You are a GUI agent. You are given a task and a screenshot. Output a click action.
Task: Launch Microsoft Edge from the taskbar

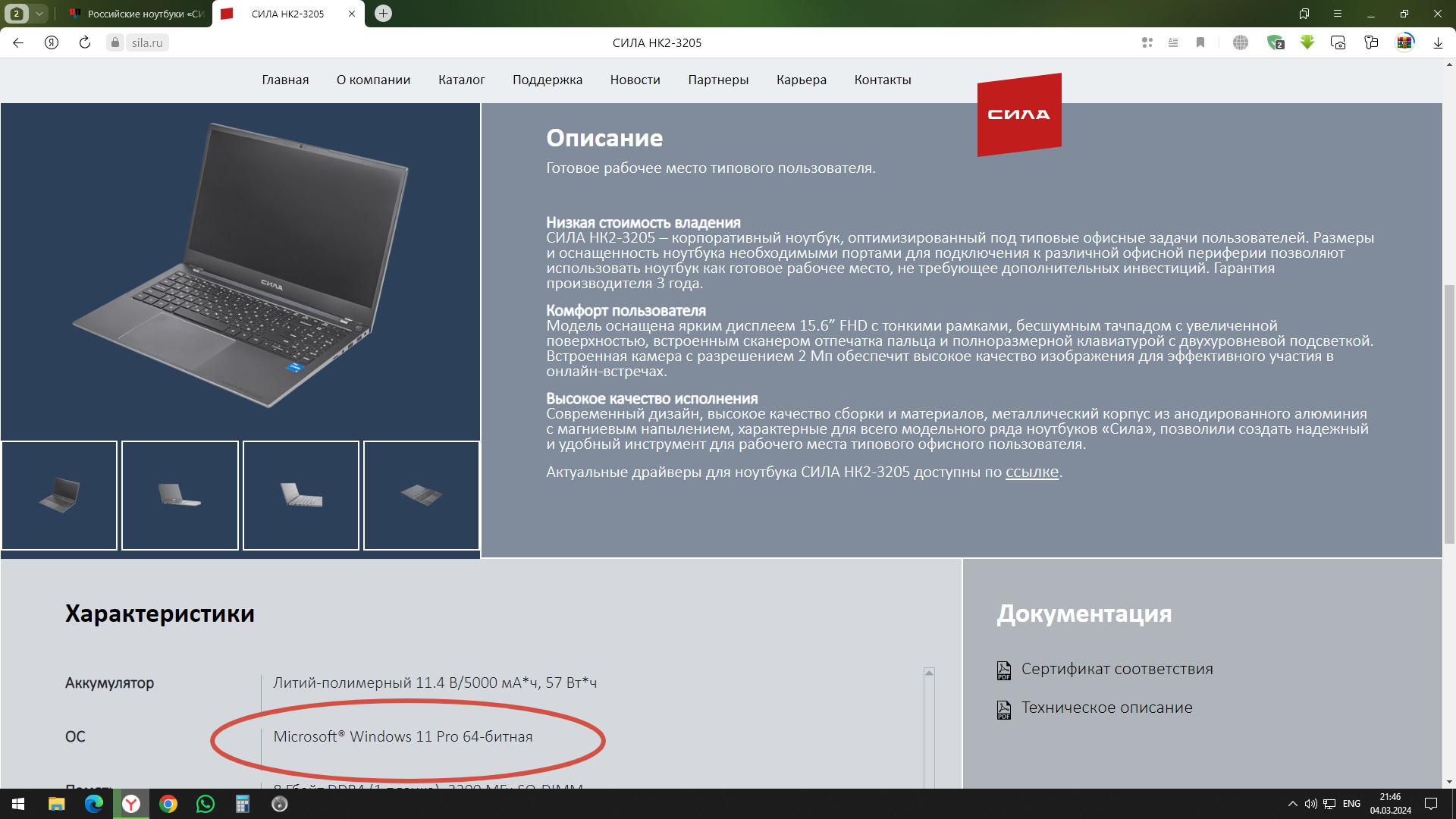93,804
